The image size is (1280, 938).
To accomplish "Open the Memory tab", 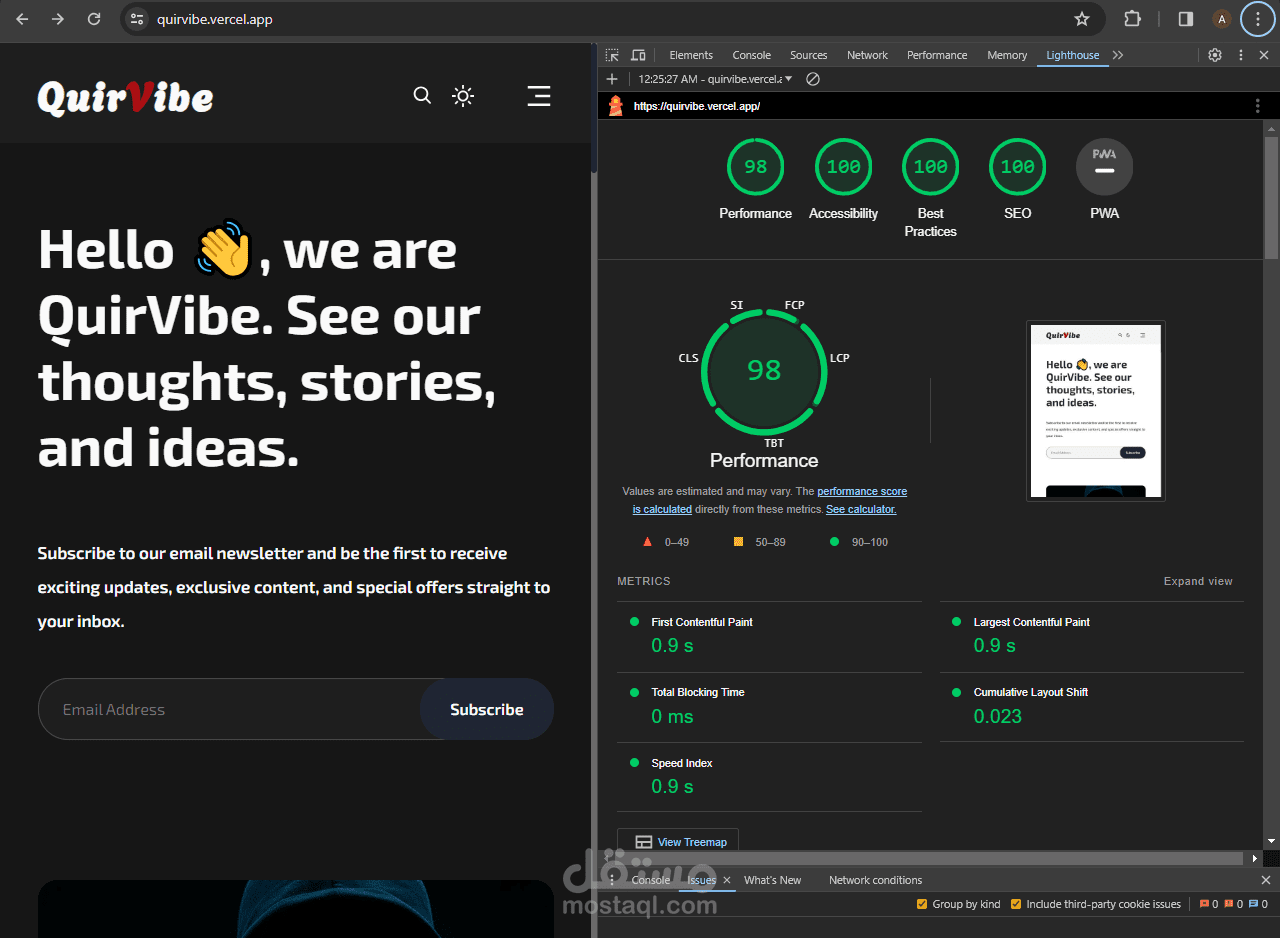I will tap(1007, 55).
